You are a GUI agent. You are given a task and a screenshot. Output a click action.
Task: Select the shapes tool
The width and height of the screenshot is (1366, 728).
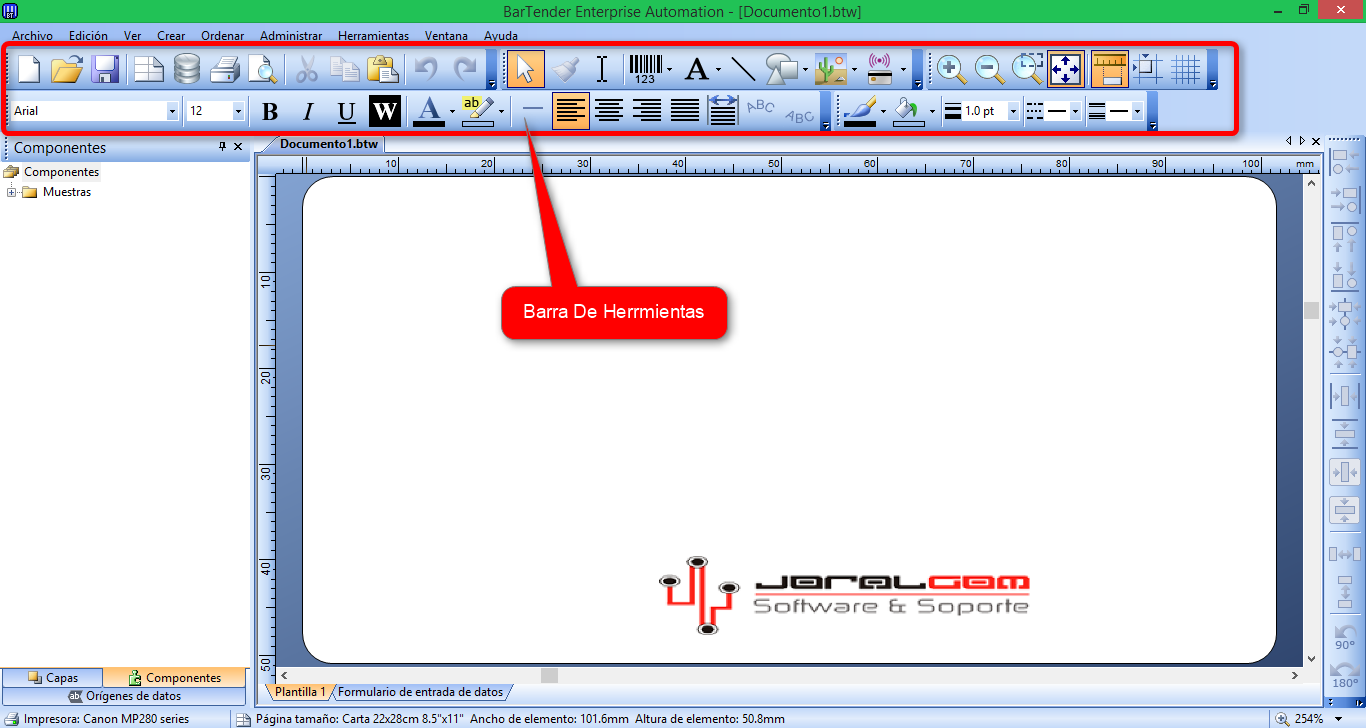pyautogui.click(x=782, y=69)
